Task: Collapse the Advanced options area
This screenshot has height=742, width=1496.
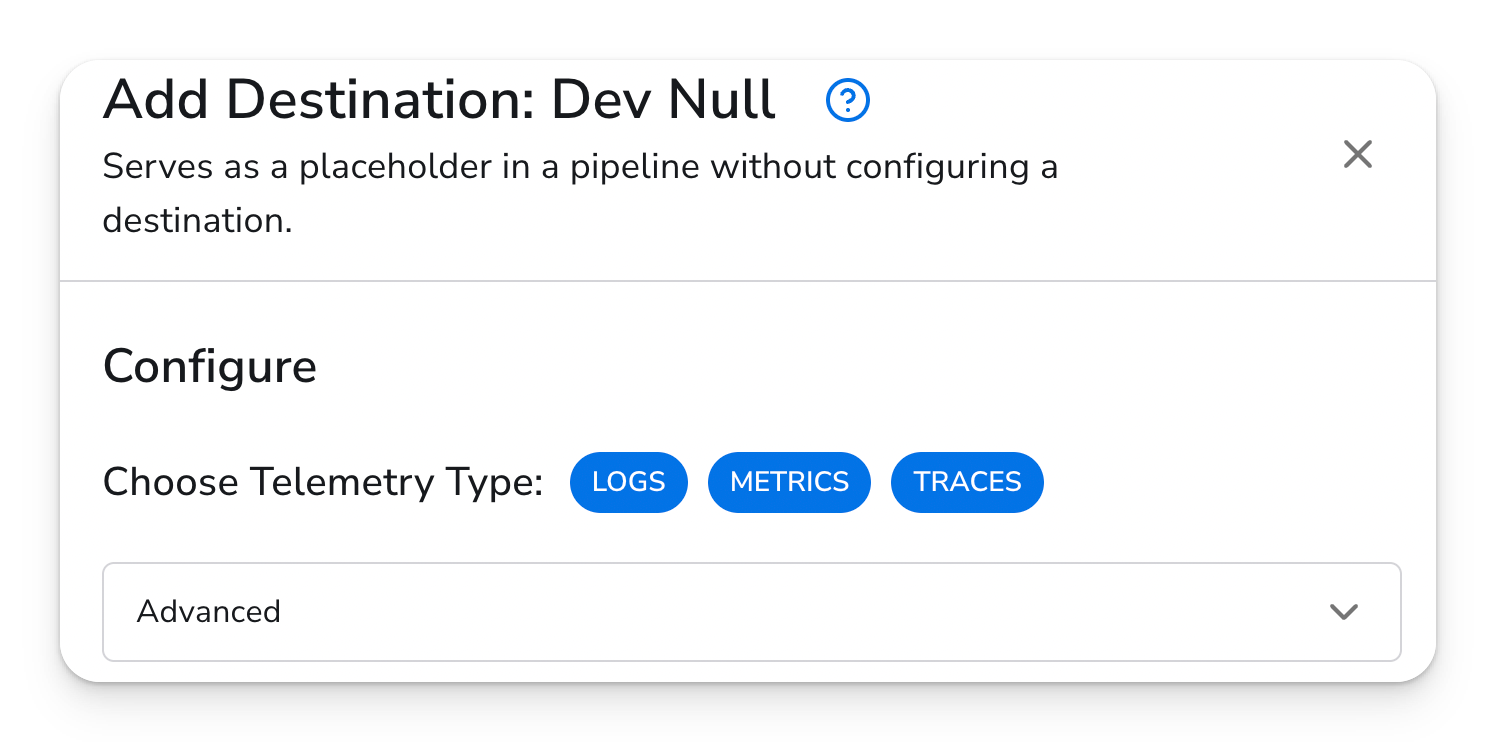Action: [x=750, y=612]
